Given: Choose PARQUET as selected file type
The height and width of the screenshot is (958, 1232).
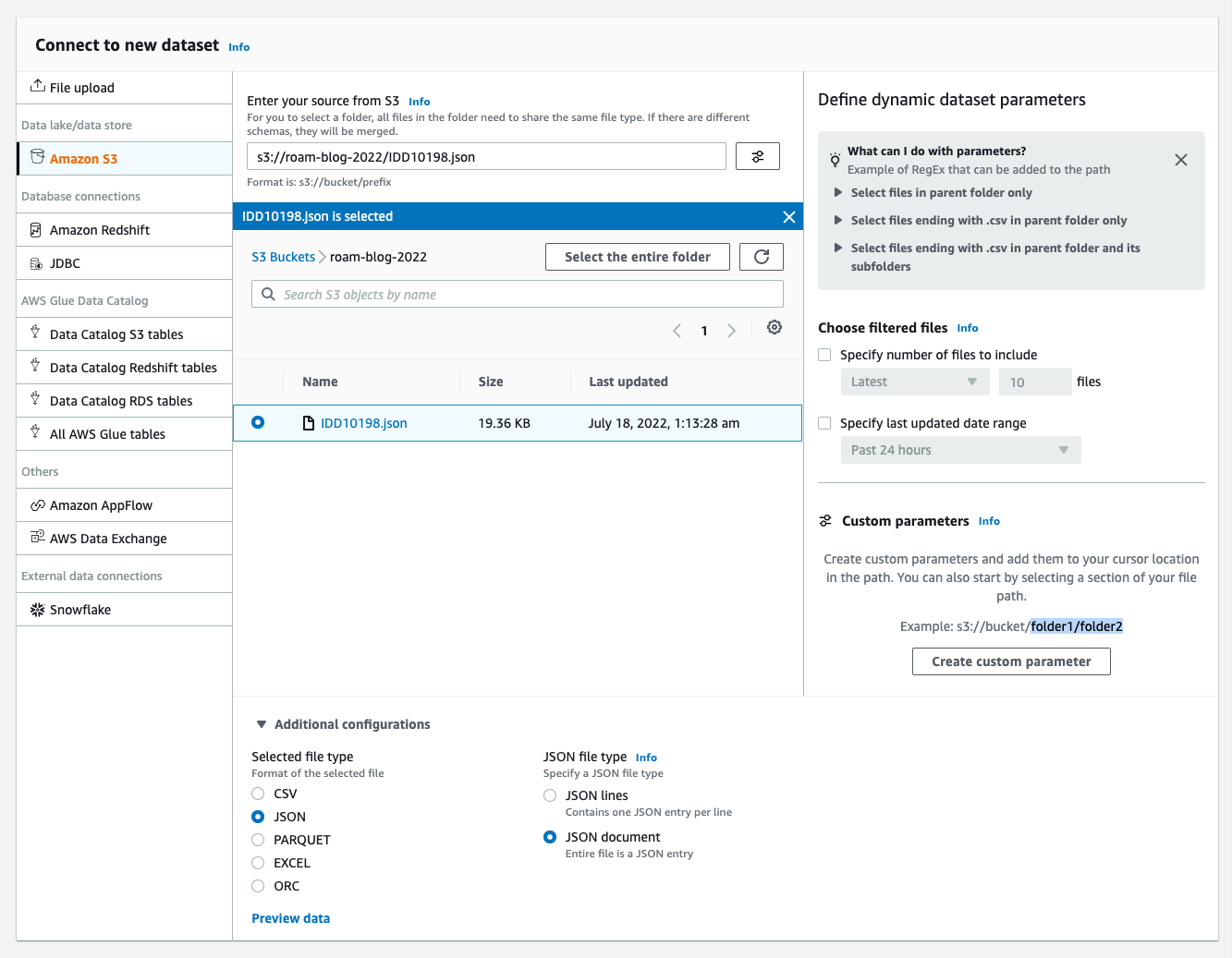Looking at the screenshot, I should click(258, 840).
